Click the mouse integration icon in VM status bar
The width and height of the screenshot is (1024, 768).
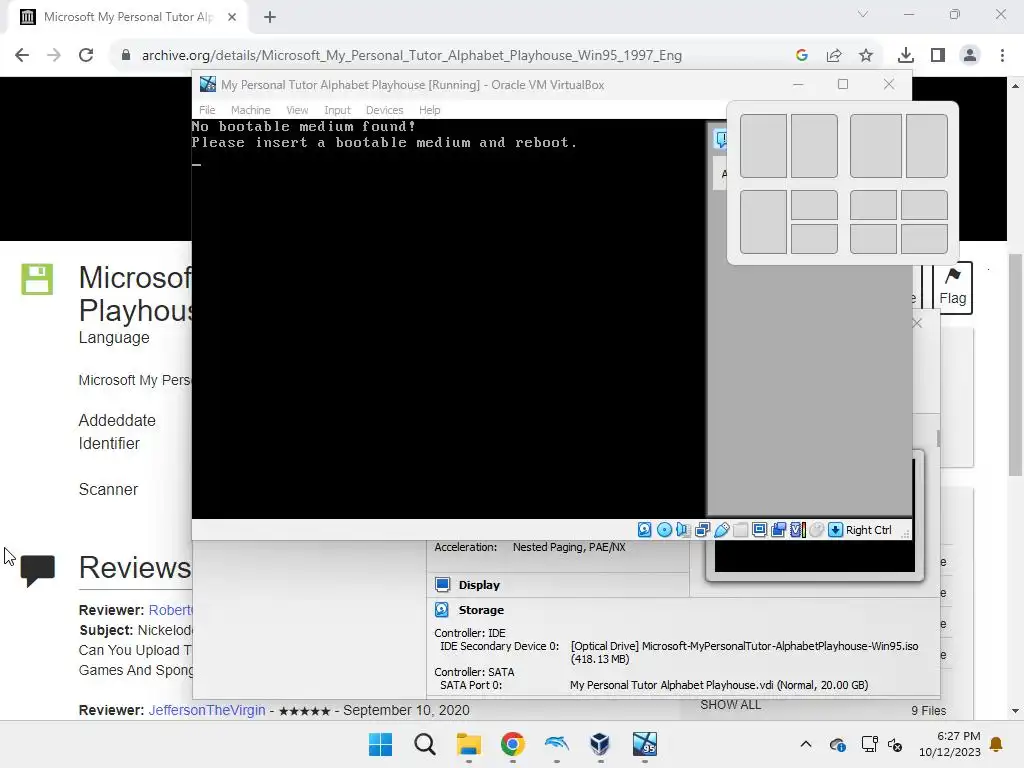(816, 530)
